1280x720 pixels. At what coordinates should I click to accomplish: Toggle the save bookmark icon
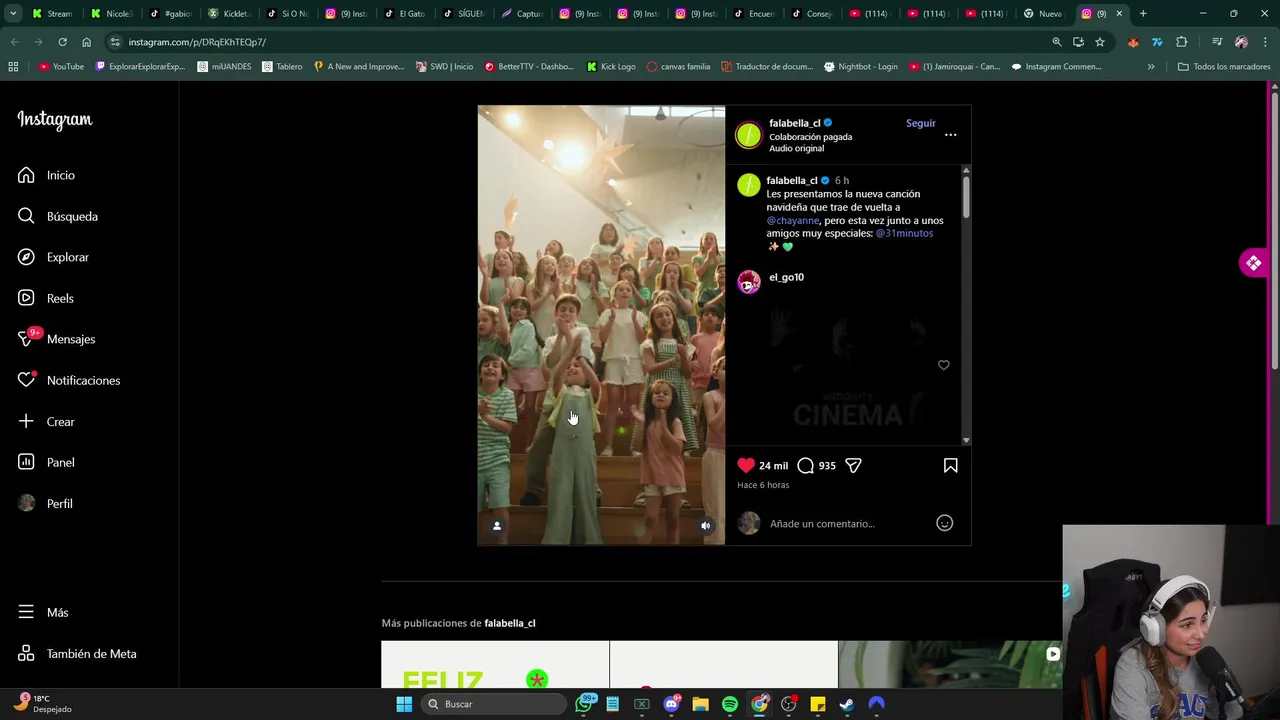click(x=950, y=465)
